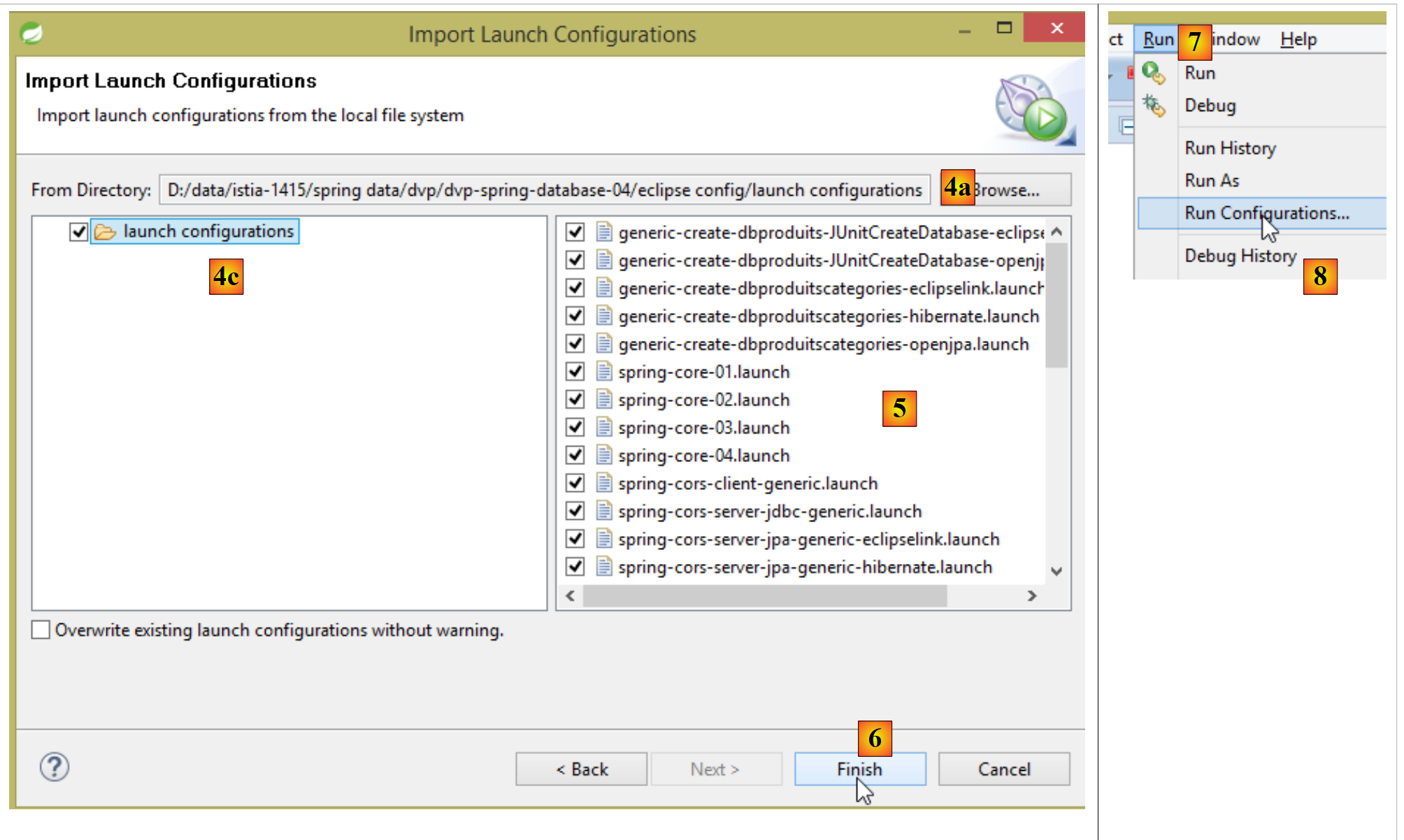Uncheck spring-core-02.launch checkbox
The width and height of the screenshot is (1404, 840).
(575, 399)
